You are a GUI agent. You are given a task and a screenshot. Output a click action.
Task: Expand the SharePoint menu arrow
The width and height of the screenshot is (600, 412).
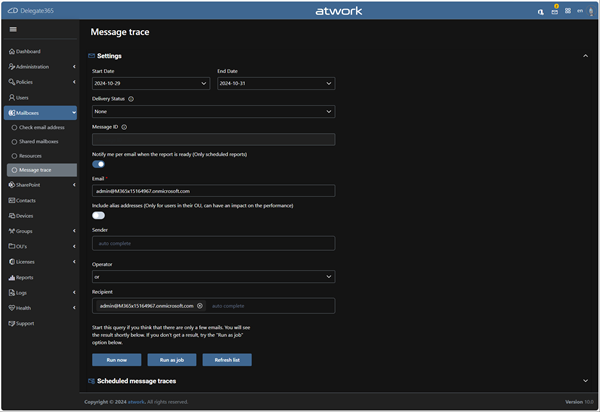[74, 185]
